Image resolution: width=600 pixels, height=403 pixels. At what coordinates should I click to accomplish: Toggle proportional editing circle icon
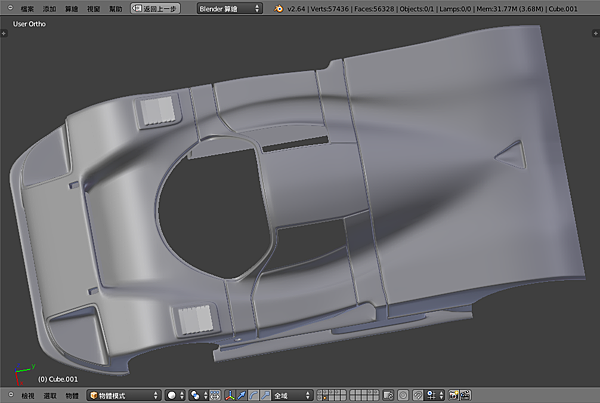point(403,395)
